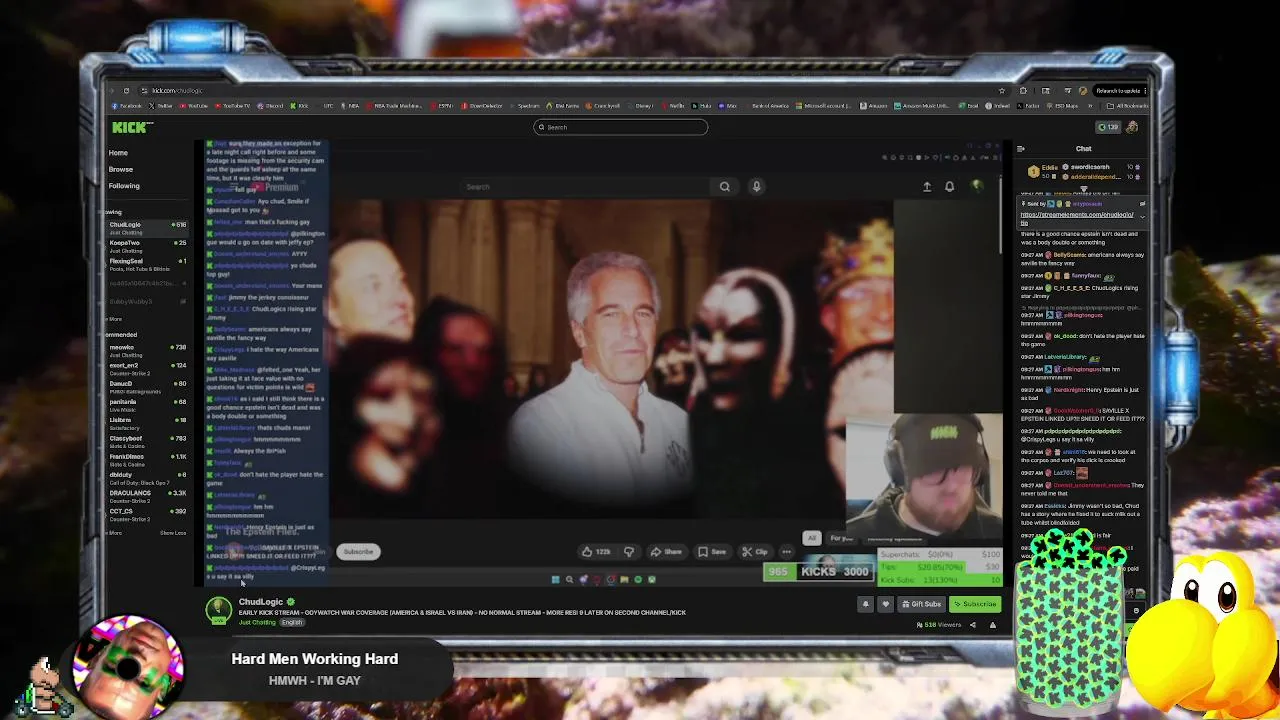Click the Share button under video
Image resolution: width=1280 pixels, height=720 pixels.
click(666, 552)
